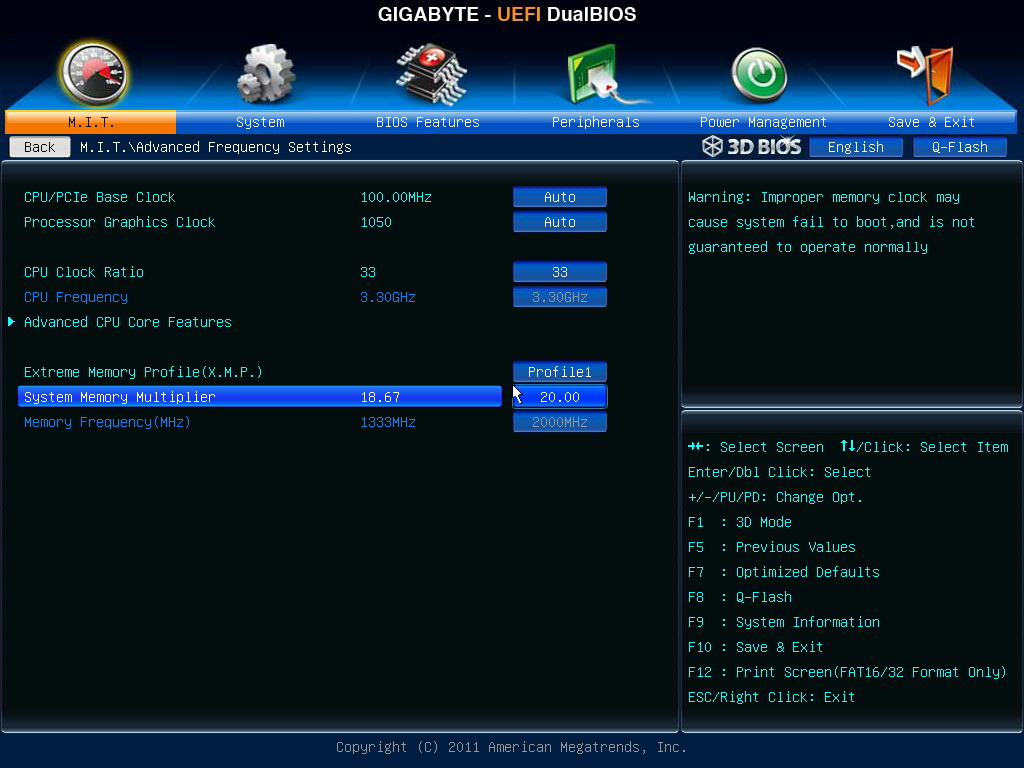Viewport: 1024px width, 768px height.
Task: Open the BIOS Features tab
Action: coord(428,122)
